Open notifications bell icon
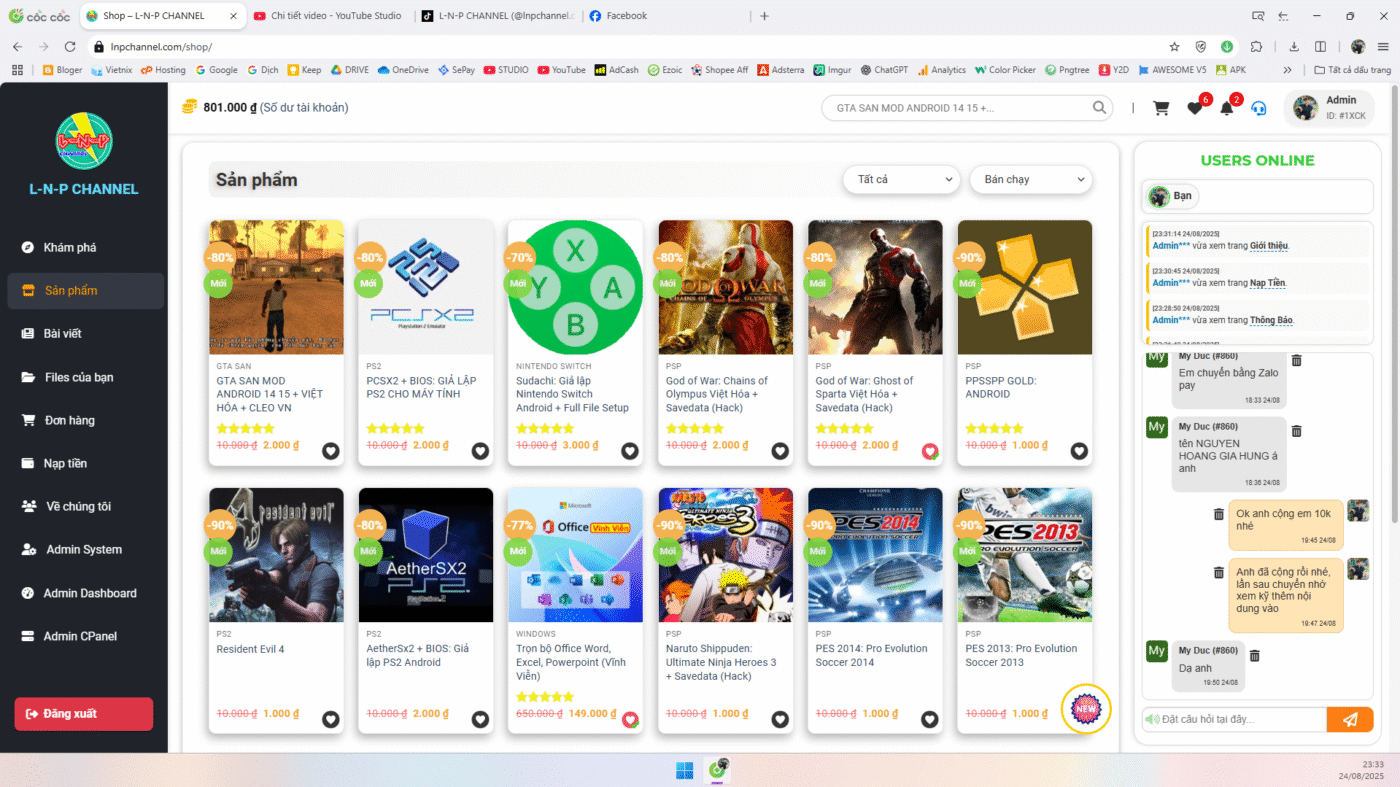The width and height of the screenshot is (1400, 787). 1227,108
